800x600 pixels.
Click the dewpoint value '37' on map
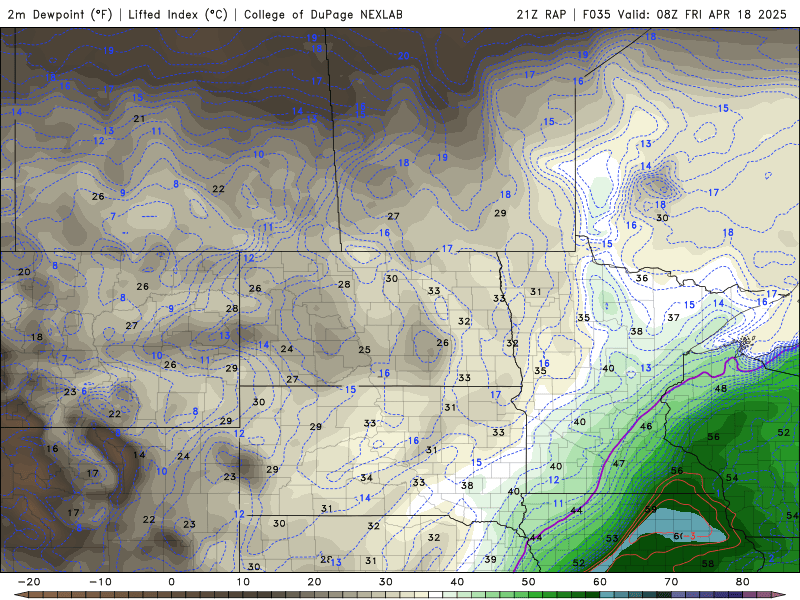[x=673, y=317]
